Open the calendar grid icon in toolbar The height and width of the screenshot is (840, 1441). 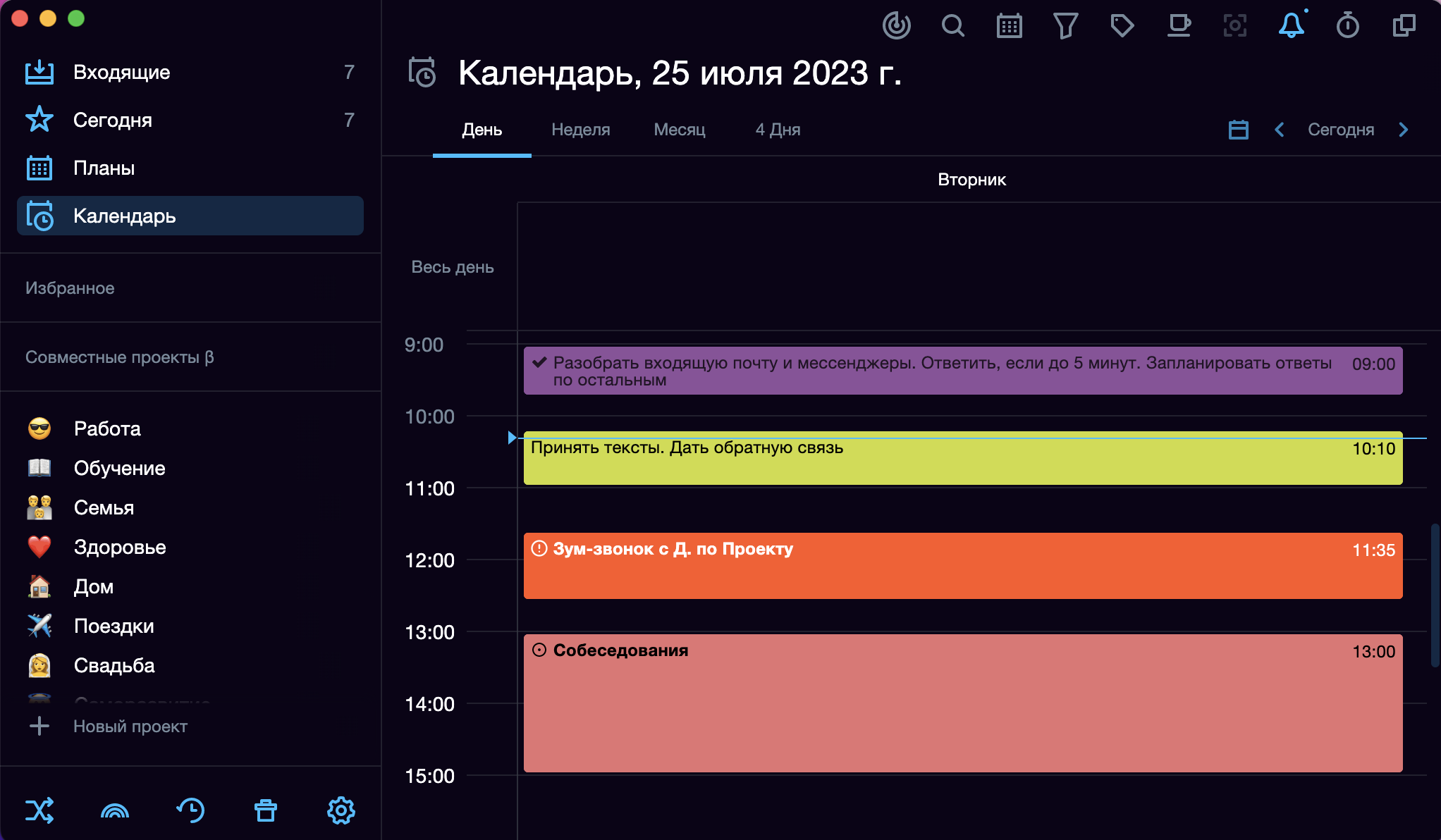click(x=1009, y=26)
